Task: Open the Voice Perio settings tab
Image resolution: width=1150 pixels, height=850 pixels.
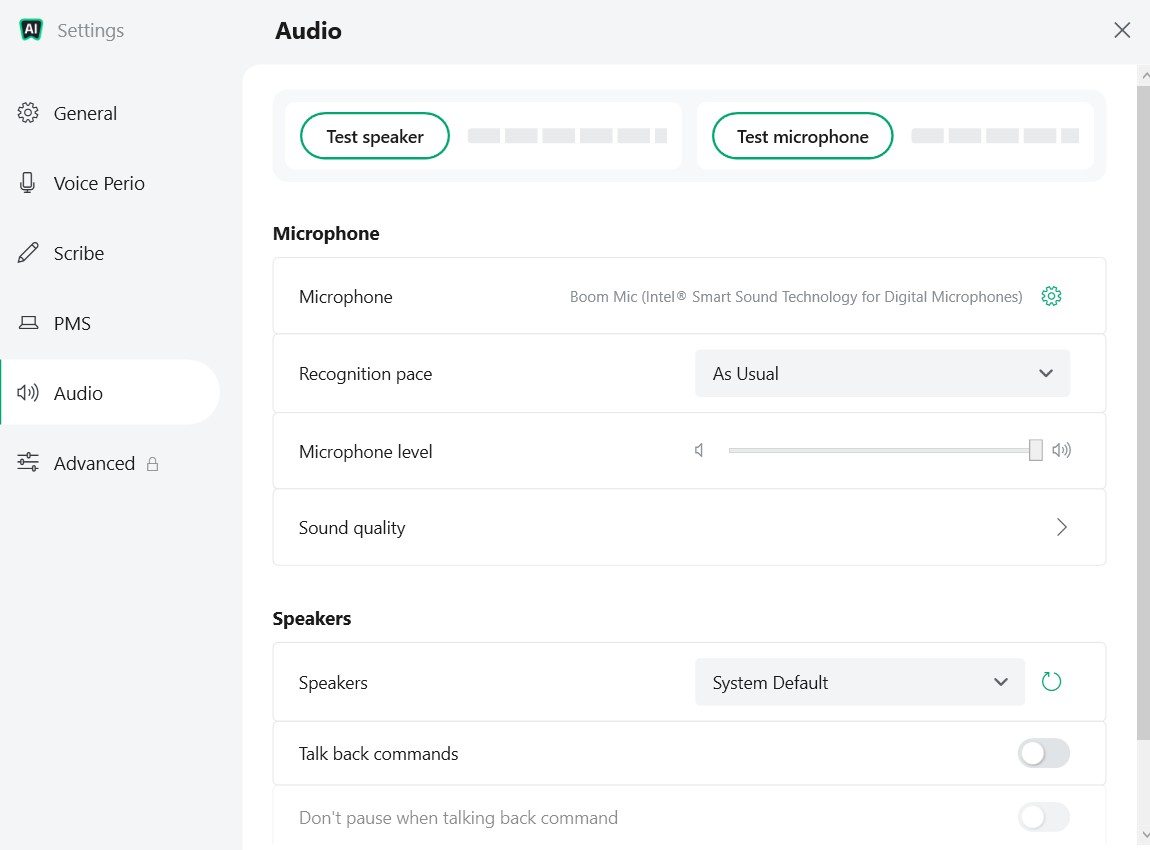Action: (x=110, y=183)
